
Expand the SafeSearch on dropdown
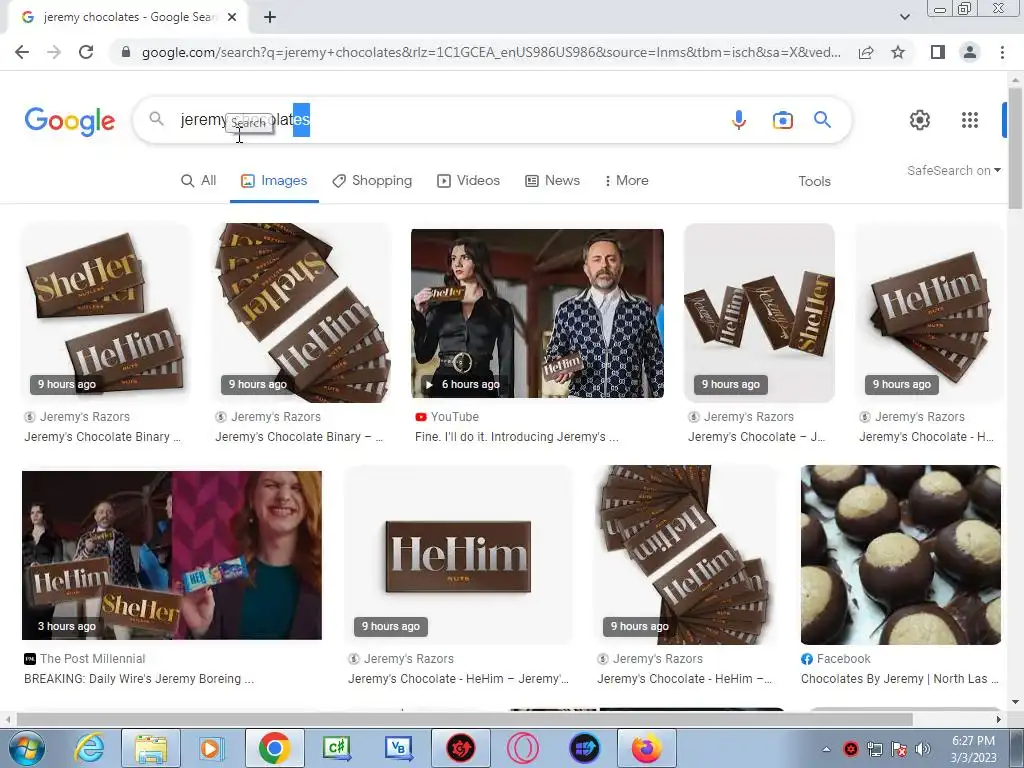pyautogui.click(x=953, y=170)
